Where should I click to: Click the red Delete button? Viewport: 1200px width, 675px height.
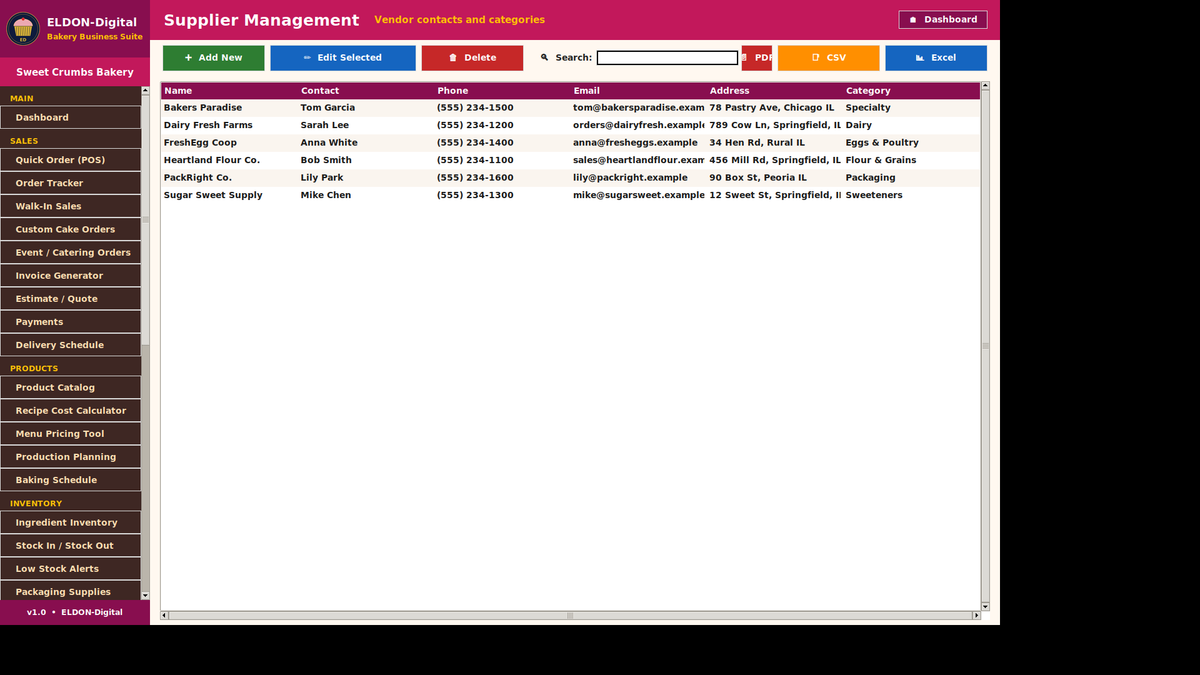coord(472,58)
